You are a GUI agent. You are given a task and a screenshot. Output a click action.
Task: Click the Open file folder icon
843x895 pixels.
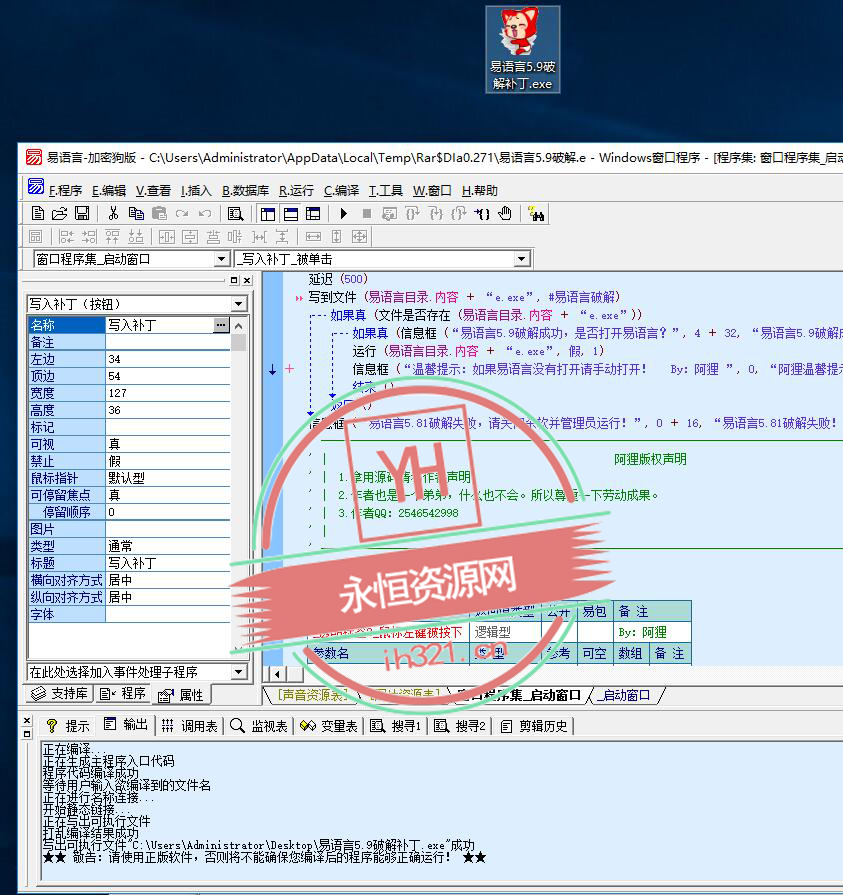click(x=59, y=213)
